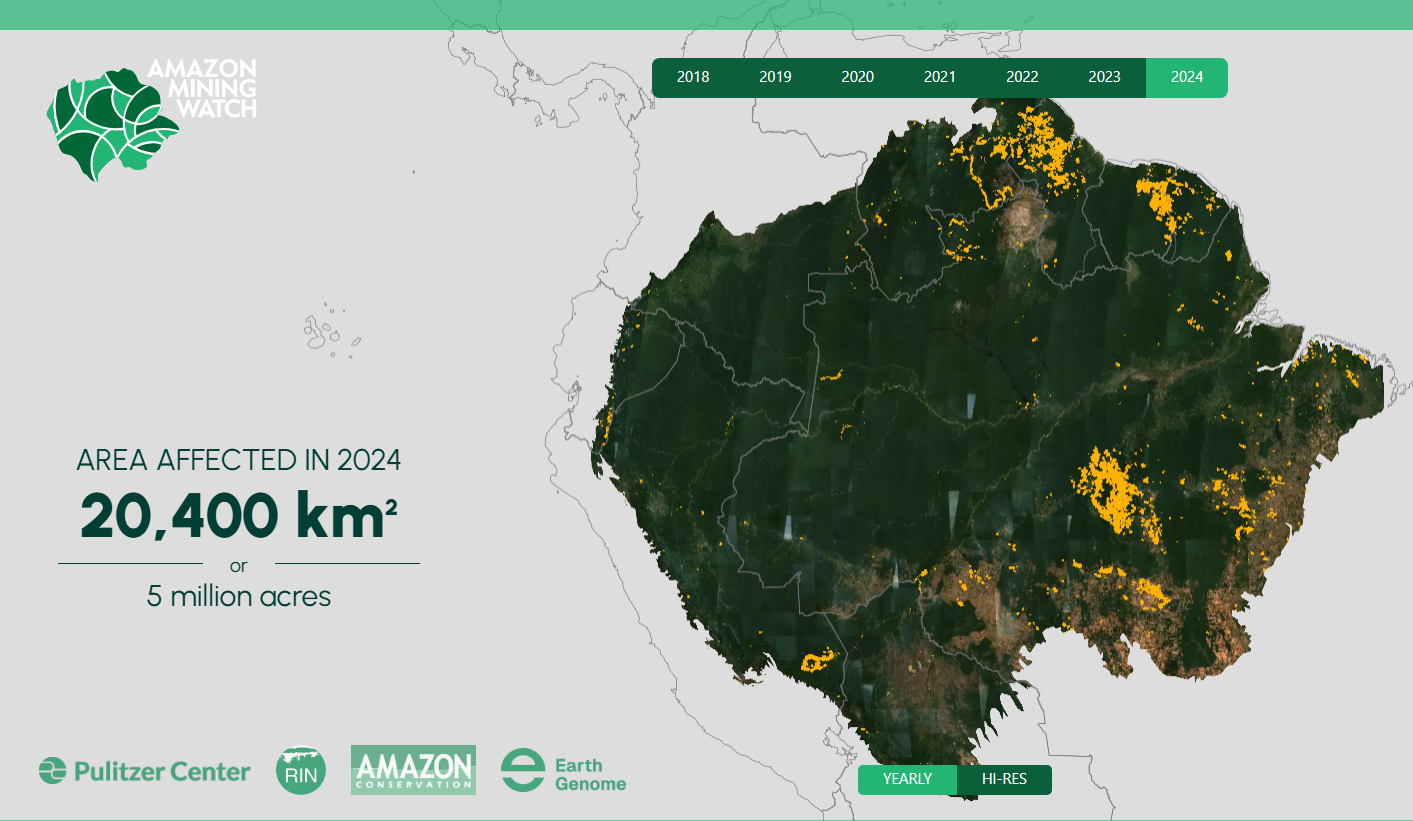
Task: Click the Amazon Conservation logo
Action: point(413,769)
